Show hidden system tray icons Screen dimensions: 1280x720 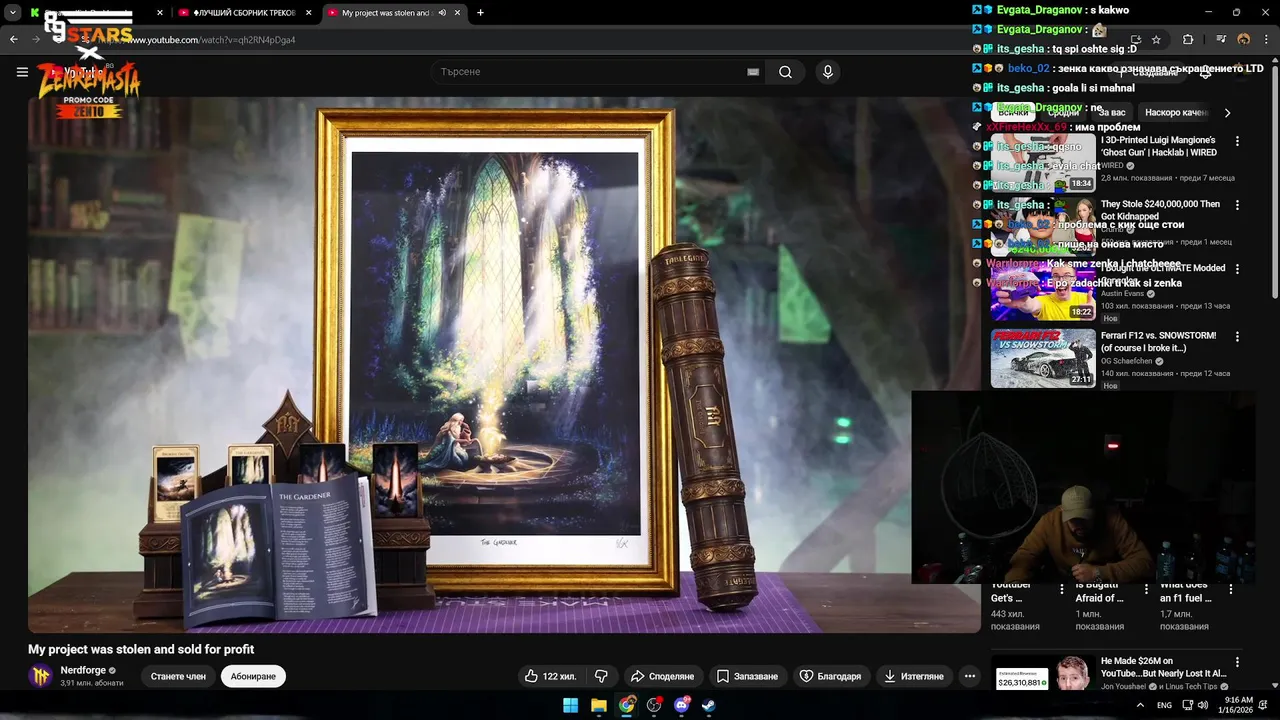[x=1140, y=705]
